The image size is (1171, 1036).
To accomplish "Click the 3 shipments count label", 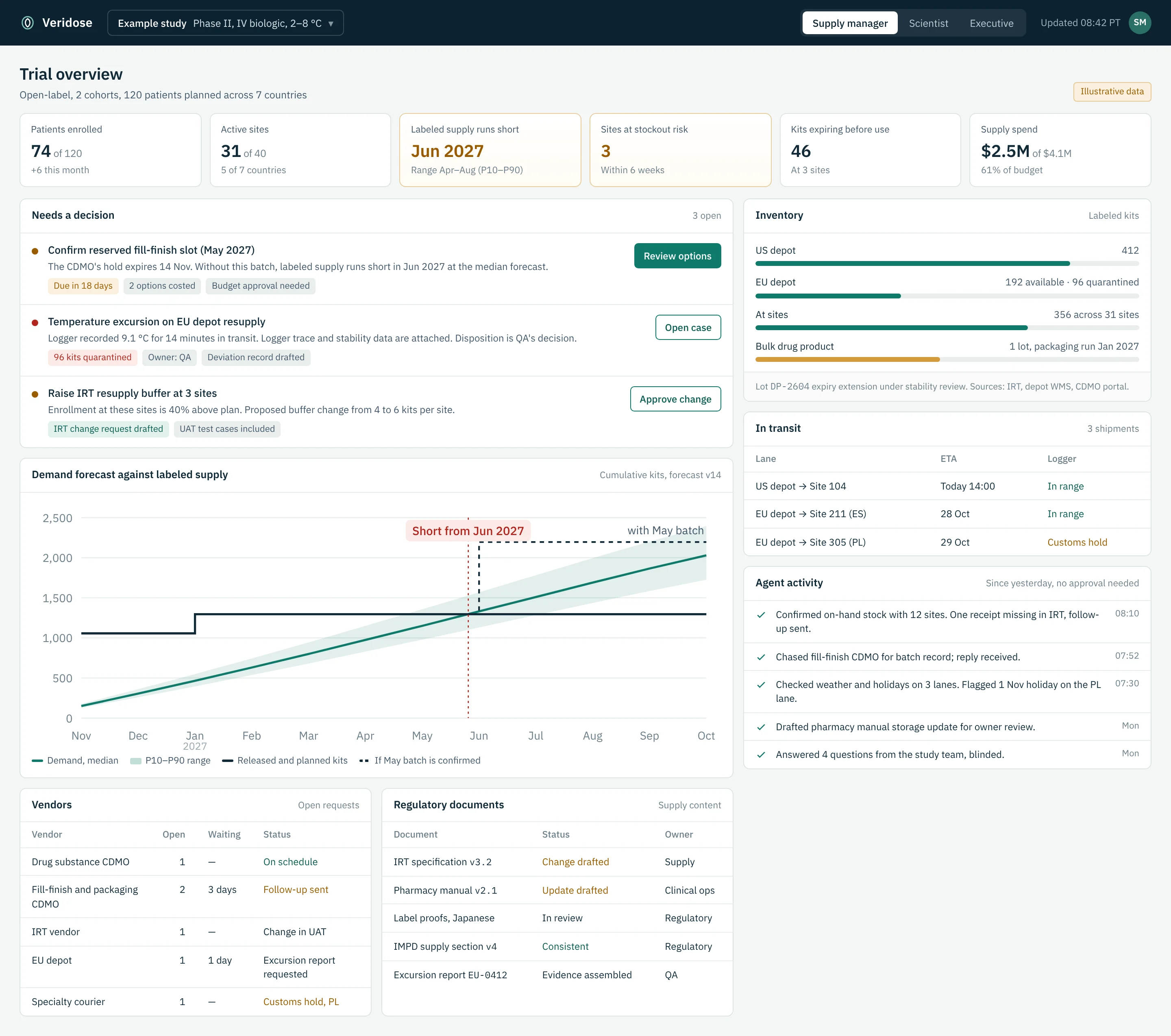I will [1112, 429].
